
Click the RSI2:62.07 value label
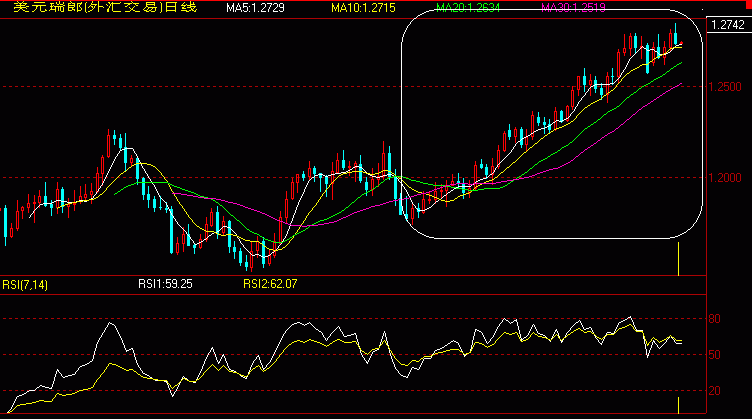[270, 284]
